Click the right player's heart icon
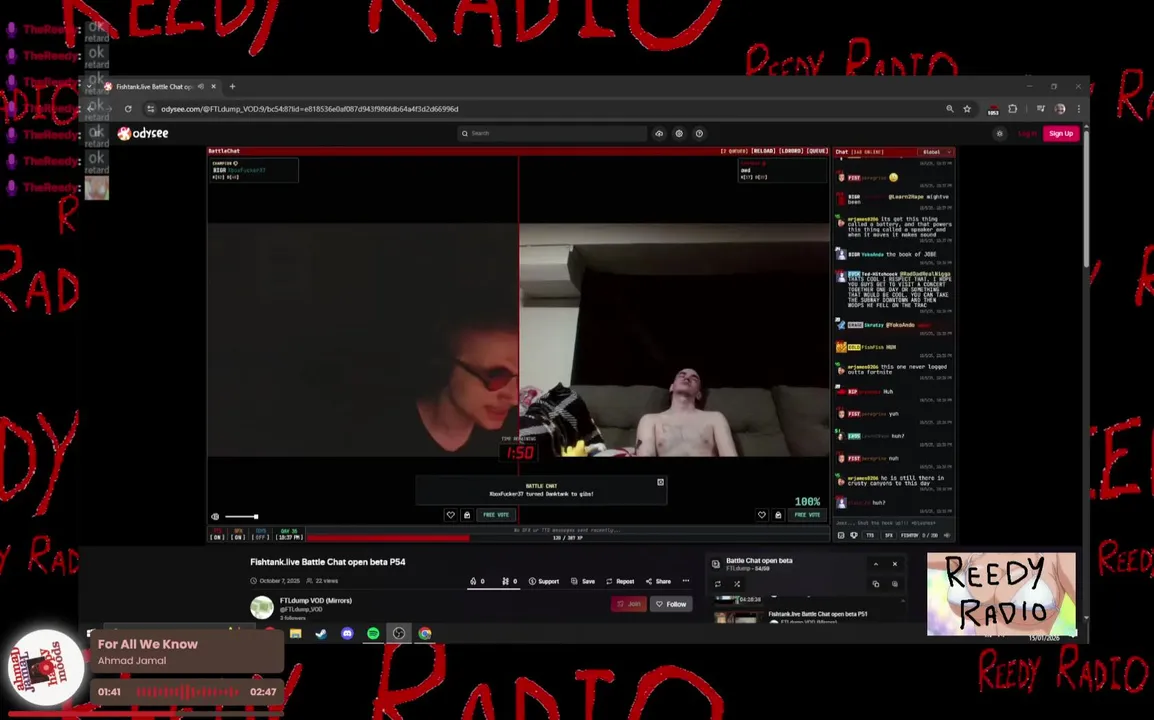Screen dimensions: 1154x720 pos(762,515)
